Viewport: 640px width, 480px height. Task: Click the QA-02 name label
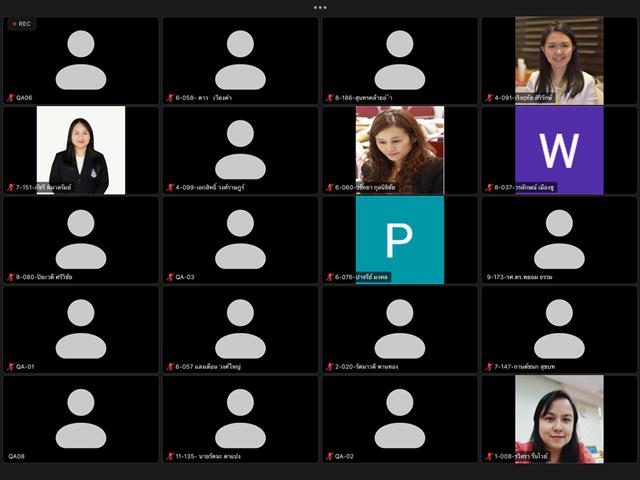(x=344, y=456)
